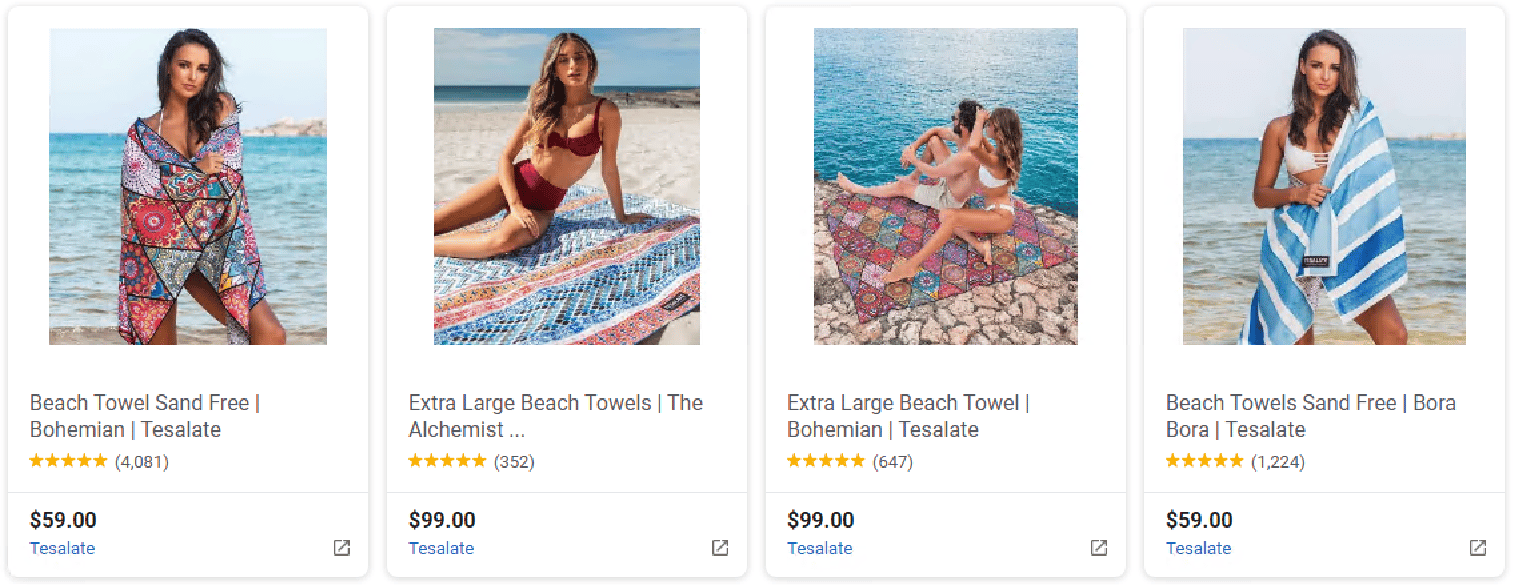Image resolution: width=1514 pixels, height=585 pixels.
Task: Click the 4,081 reviews star rating
Action: point(68,462)
